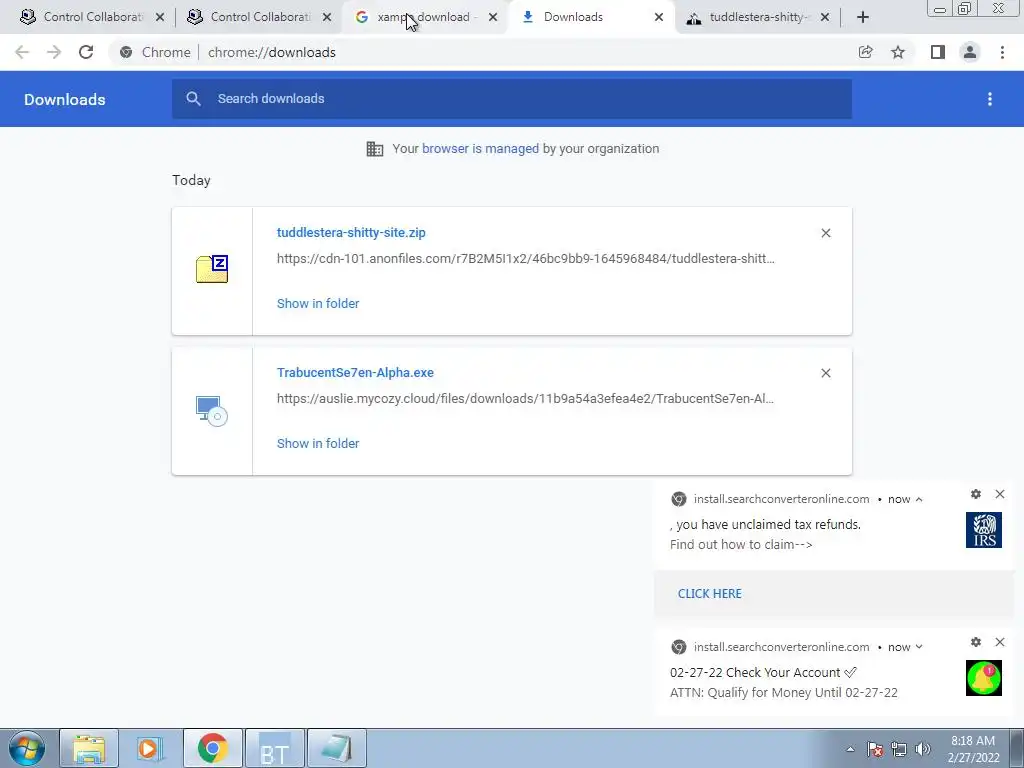This screenshot has height=768, width=1024.
Task: Open the notepad-style taskbar application
Action: pyautogui.click(x=337, y=748)
